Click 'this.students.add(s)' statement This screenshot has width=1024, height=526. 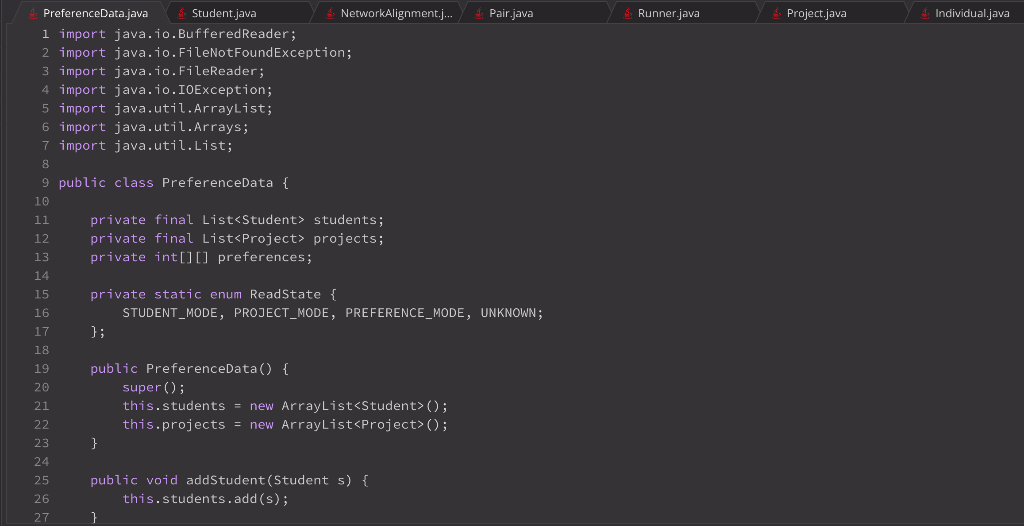(x=205, y=499)
